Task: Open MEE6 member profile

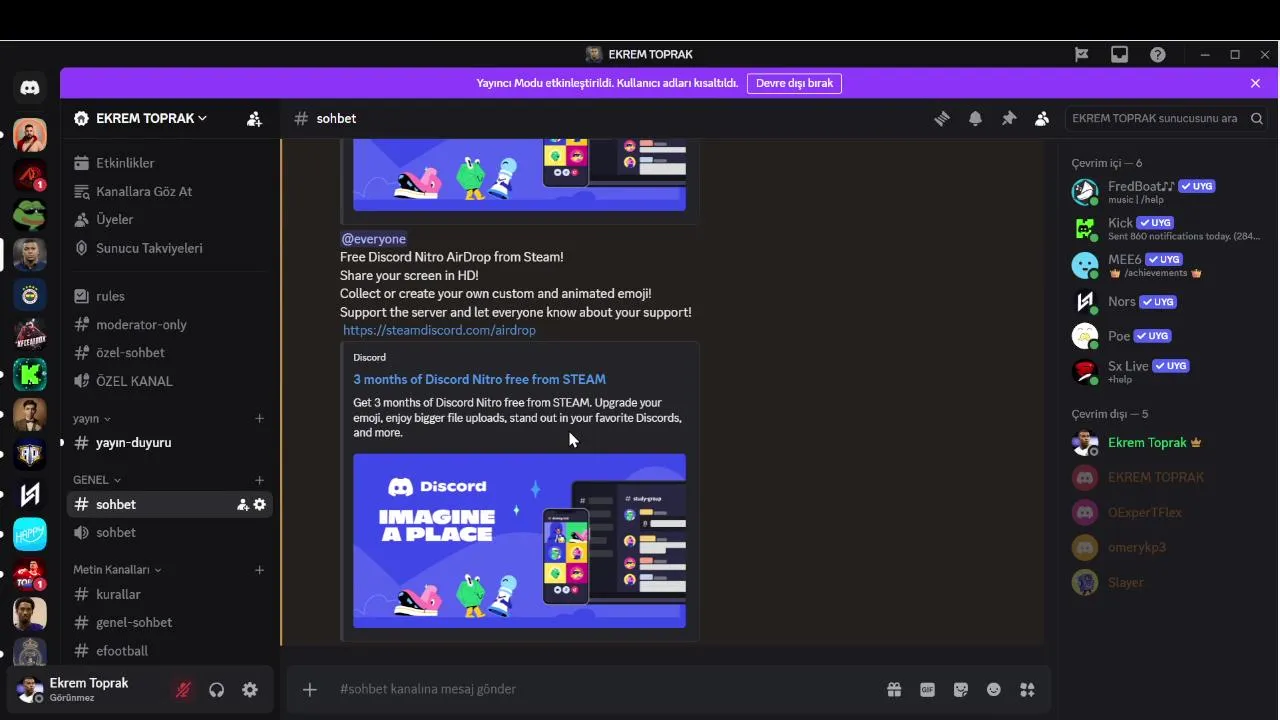Action: pos(1167,265)
